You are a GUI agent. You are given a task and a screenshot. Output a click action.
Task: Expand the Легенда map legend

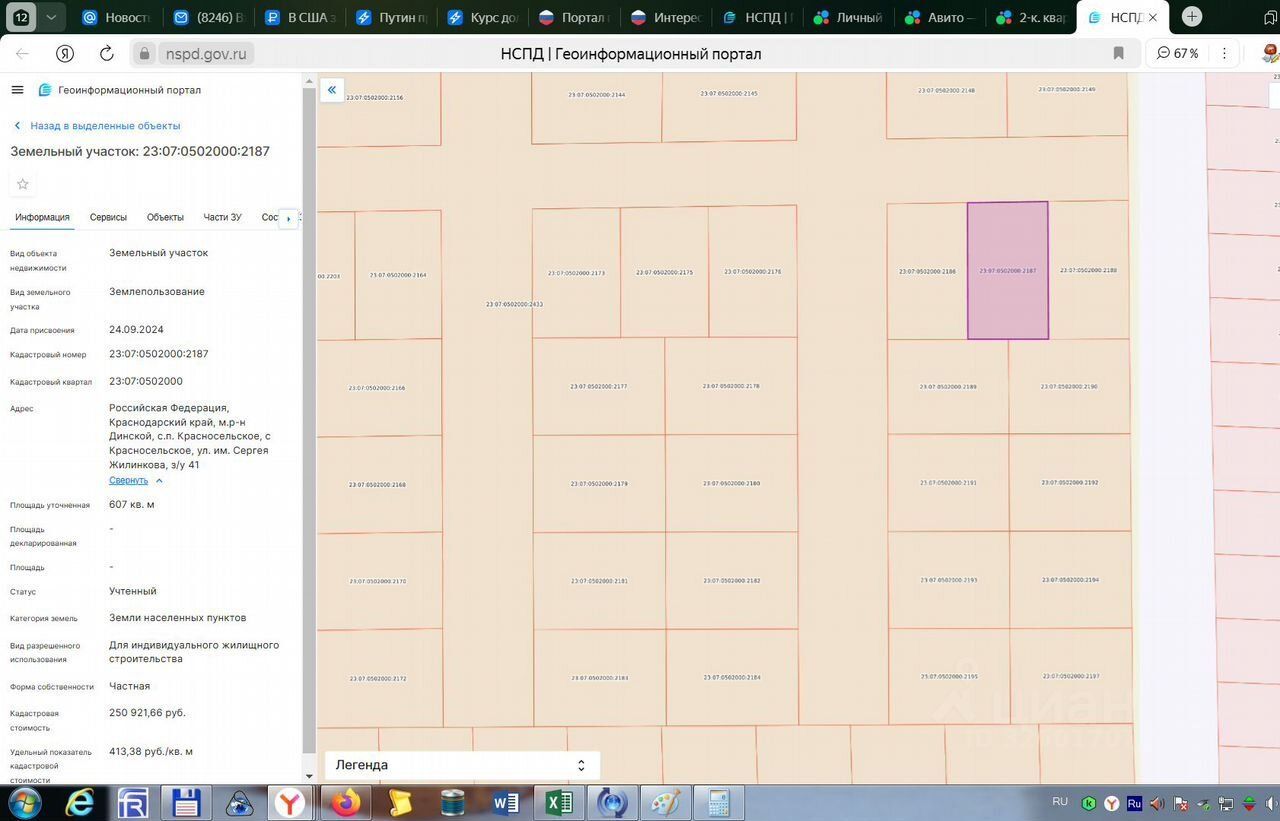pos(462,765)
